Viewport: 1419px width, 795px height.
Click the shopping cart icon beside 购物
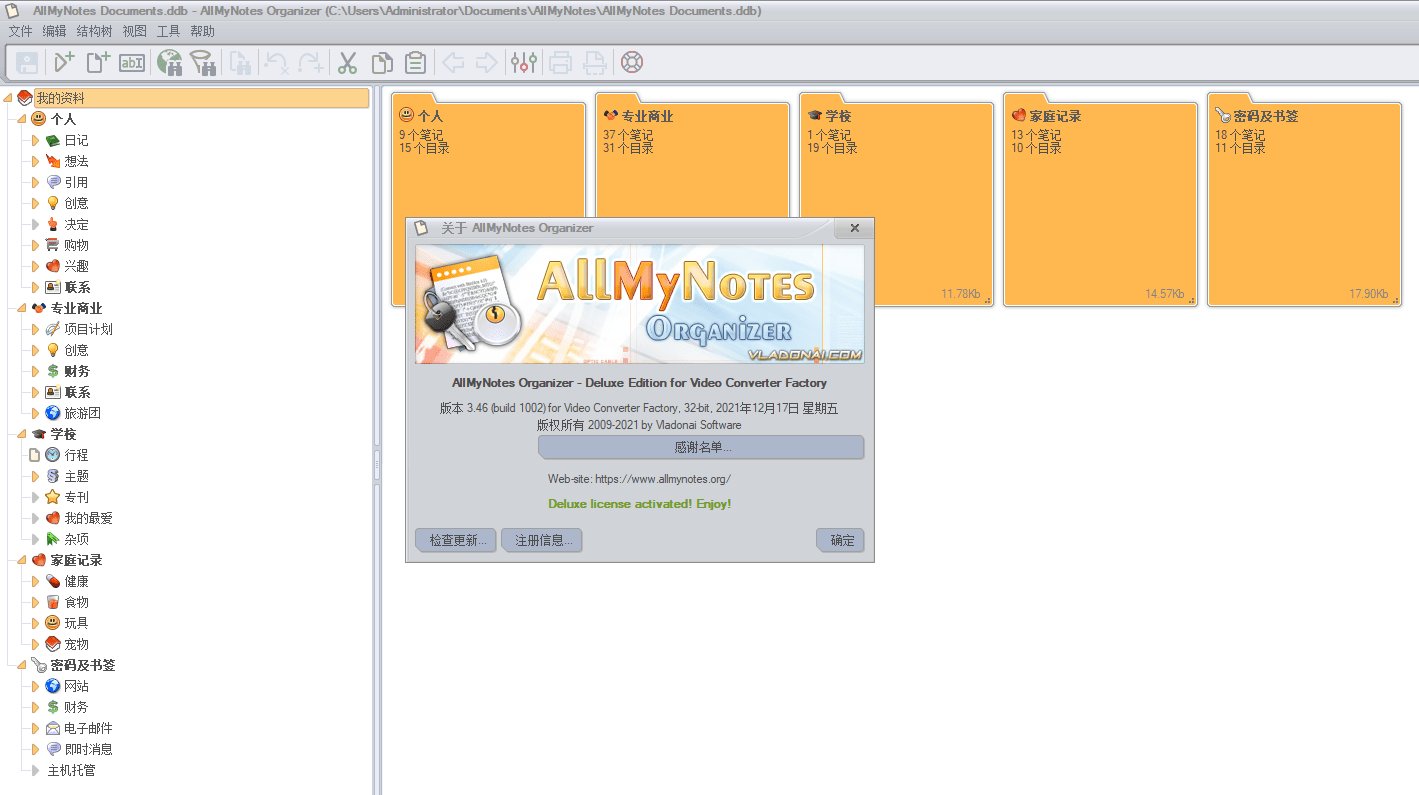tap(53, 245)
